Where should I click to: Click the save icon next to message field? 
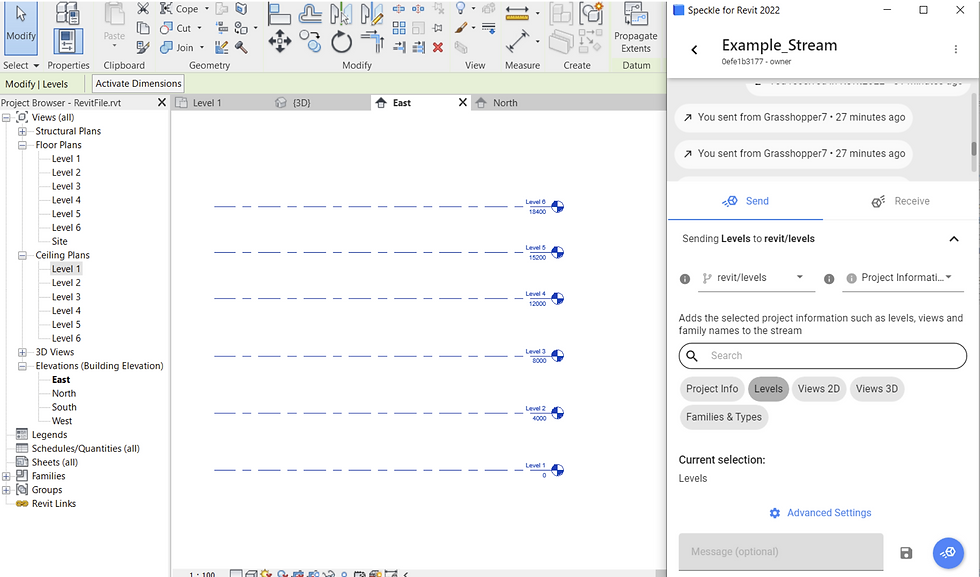coord(906,553)
